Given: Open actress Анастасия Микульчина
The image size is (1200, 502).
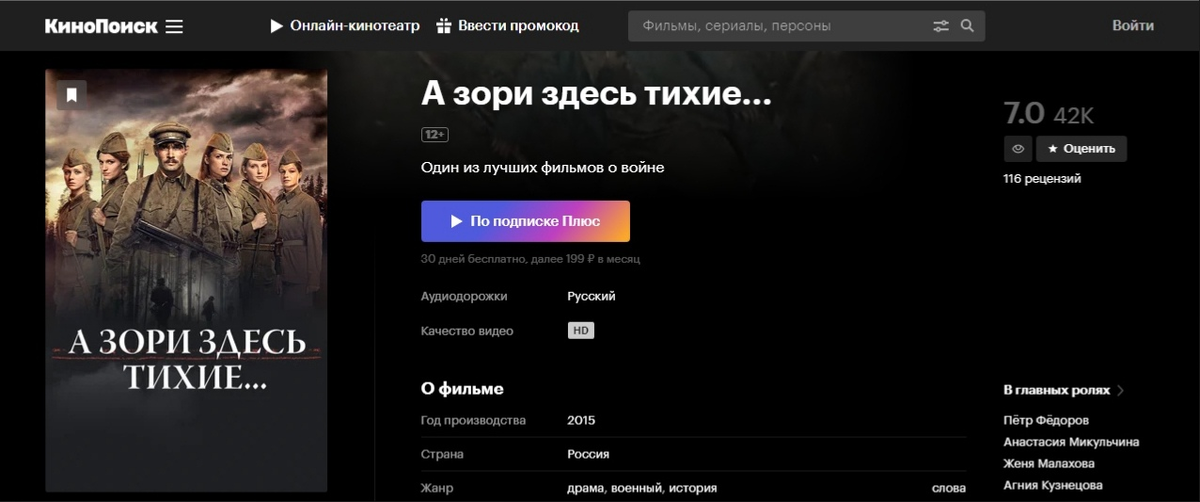Looking at the screenshot, I should (x=1071, y=442).
